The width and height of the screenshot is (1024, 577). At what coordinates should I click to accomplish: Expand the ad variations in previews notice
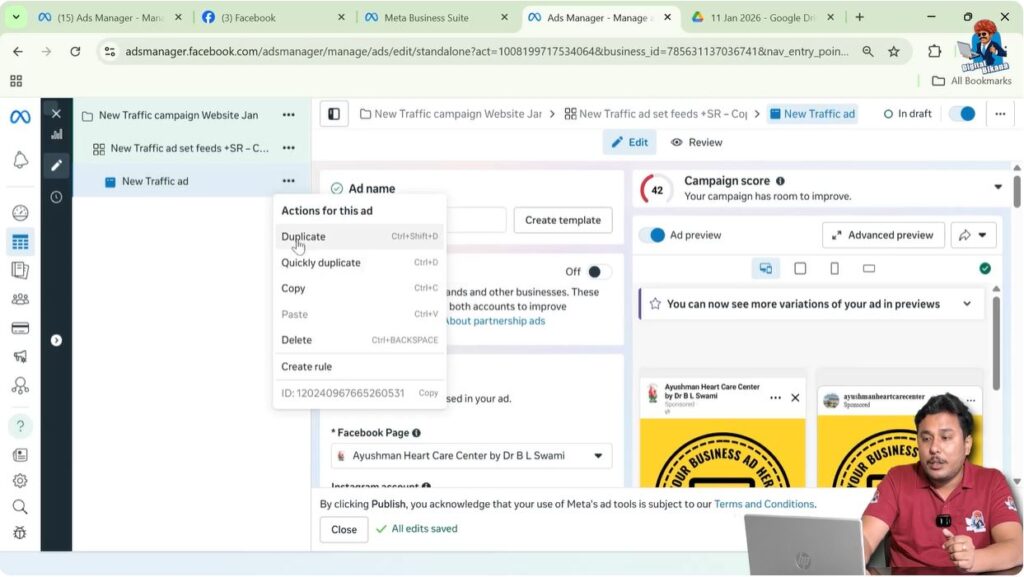966,304
